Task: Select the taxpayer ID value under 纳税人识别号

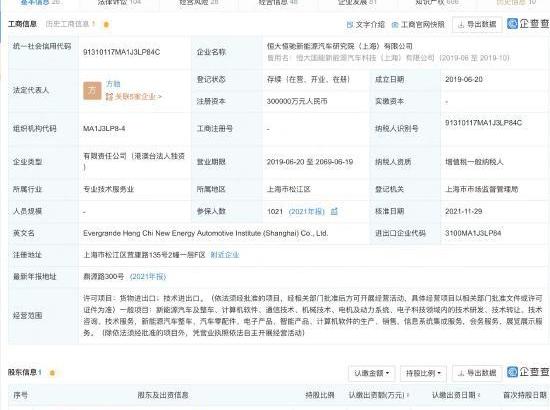Action: click(483, 123)
